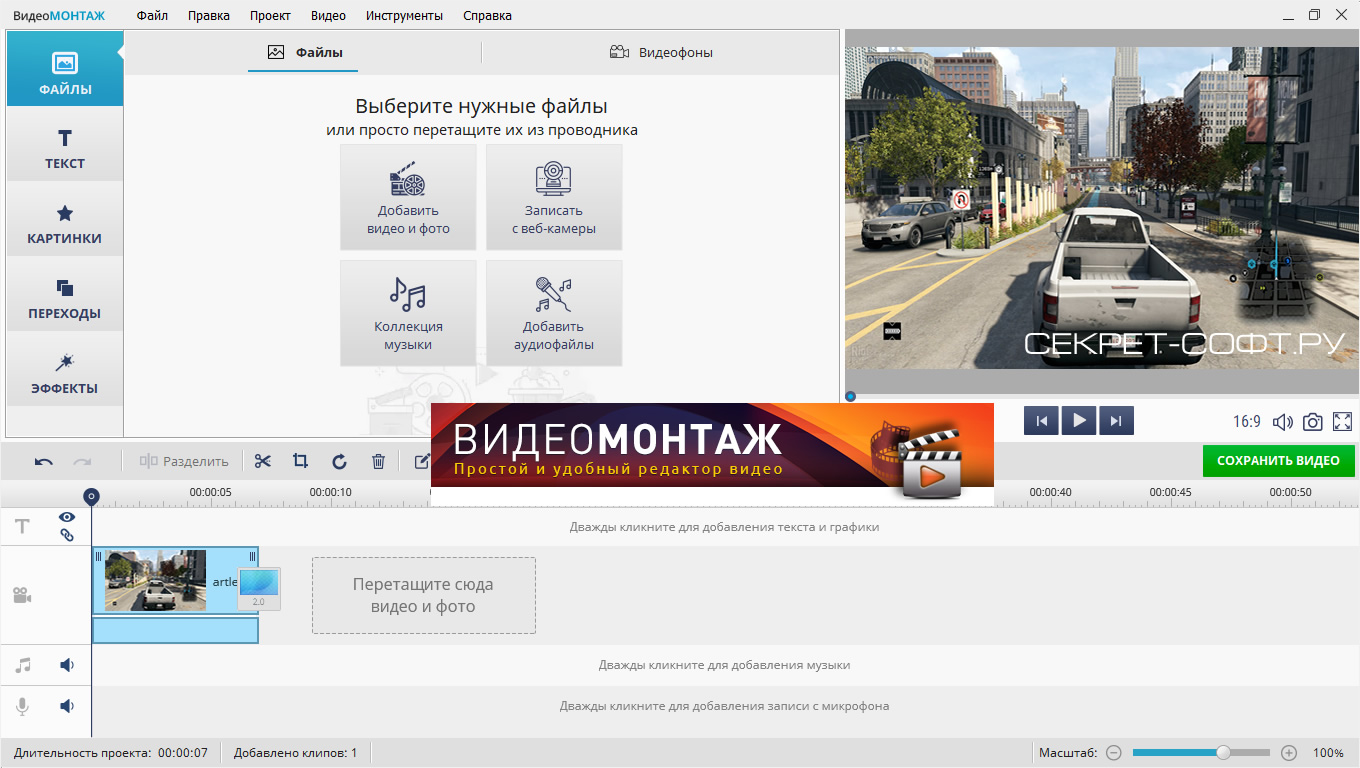Toggle the text track link icon
Image resolution: width=1360 pixels, height=768 pixels.
click(x=67, y=535)
